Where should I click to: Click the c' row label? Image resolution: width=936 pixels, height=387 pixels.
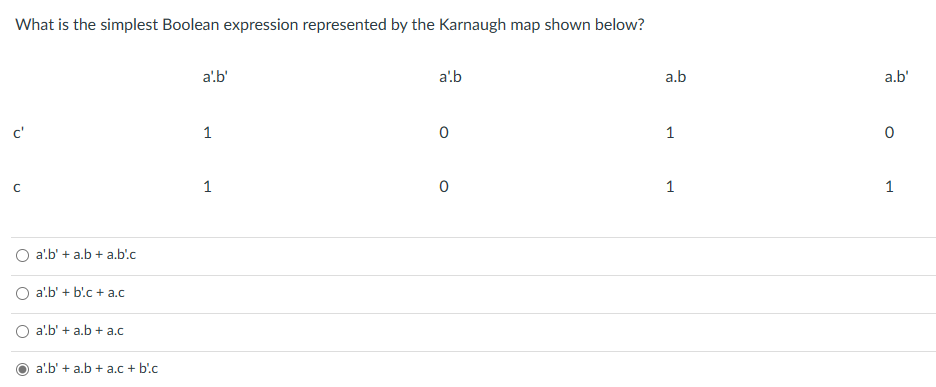(18, 133)
